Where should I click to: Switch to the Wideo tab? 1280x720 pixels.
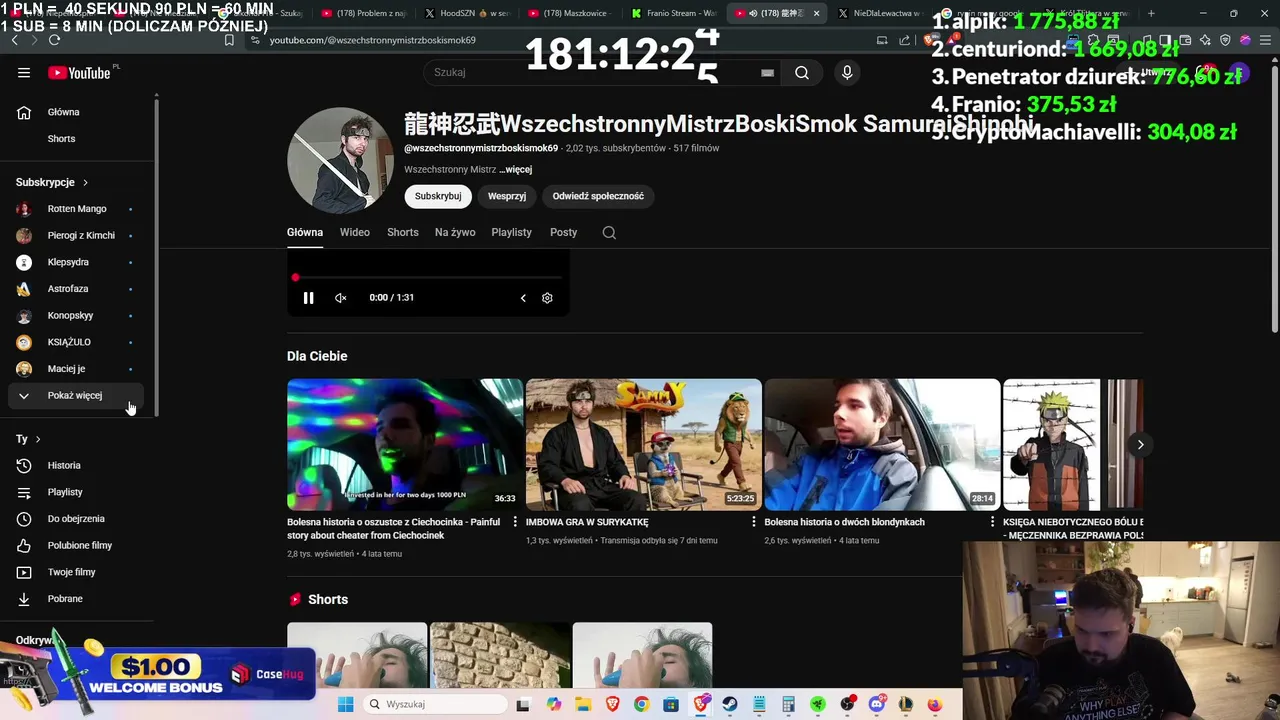coord(355,232)
